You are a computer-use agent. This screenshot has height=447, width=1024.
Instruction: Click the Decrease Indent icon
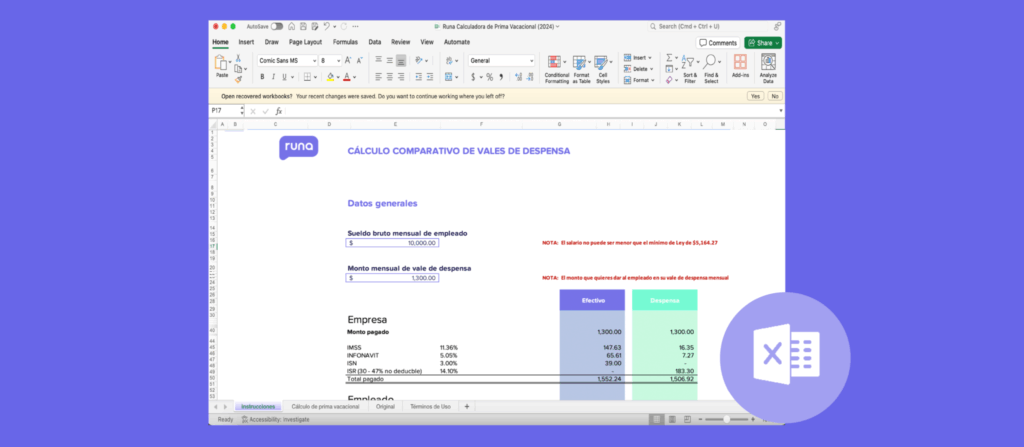(x=419, y=77)
